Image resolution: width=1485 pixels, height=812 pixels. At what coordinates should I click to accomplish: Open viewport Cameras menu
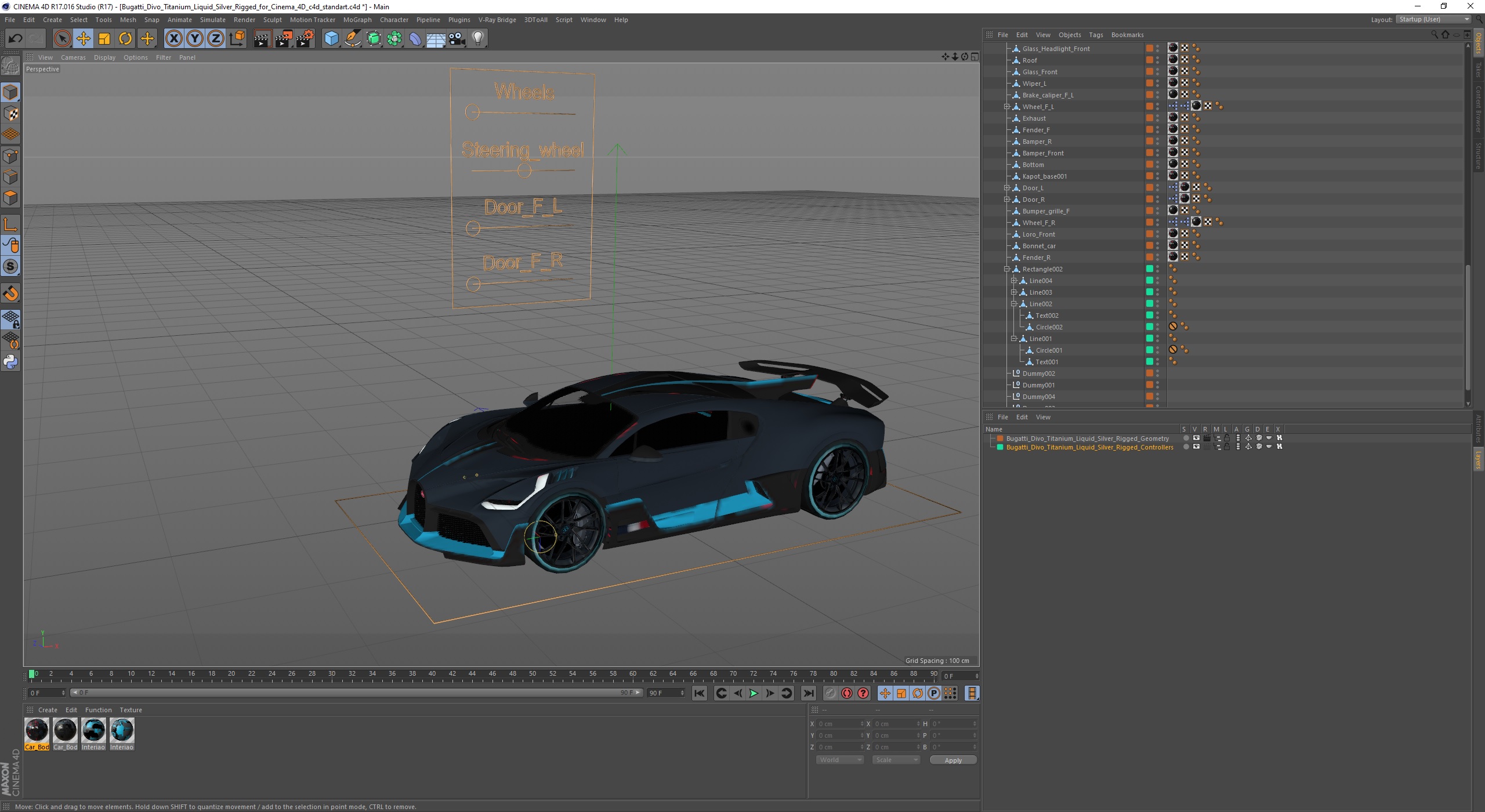pyautogui.click(x=73, y=57)
